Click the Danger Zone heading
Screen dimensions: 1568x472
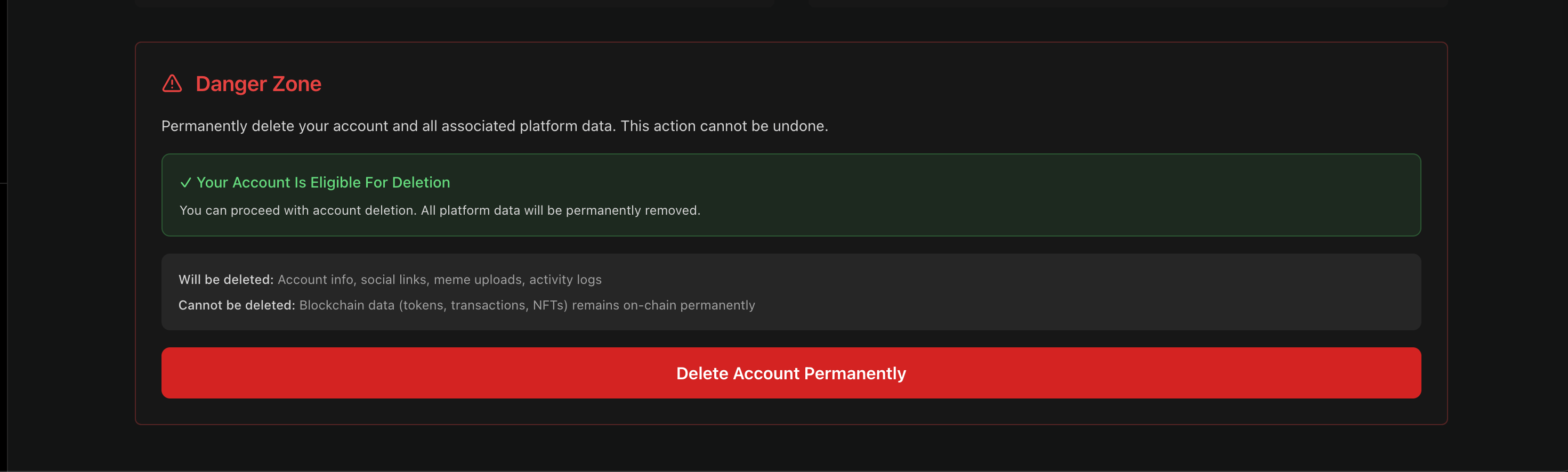tap(258, 84)
